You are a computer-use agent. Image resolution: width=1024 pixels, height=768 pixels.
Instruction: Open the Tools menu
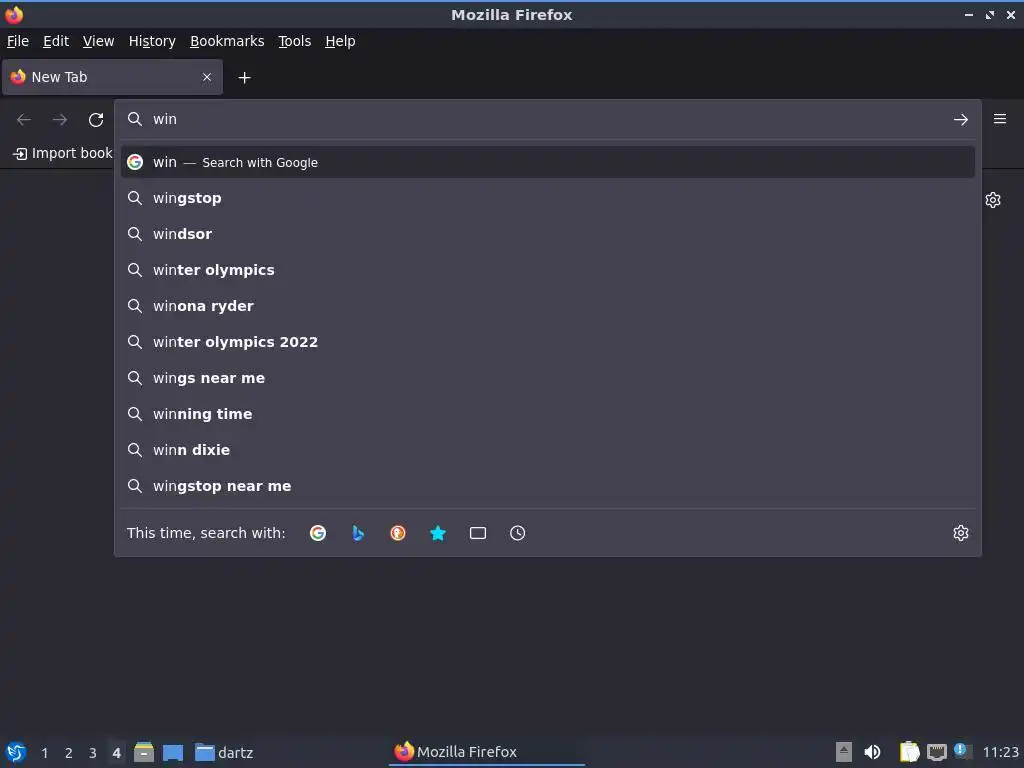295,41
